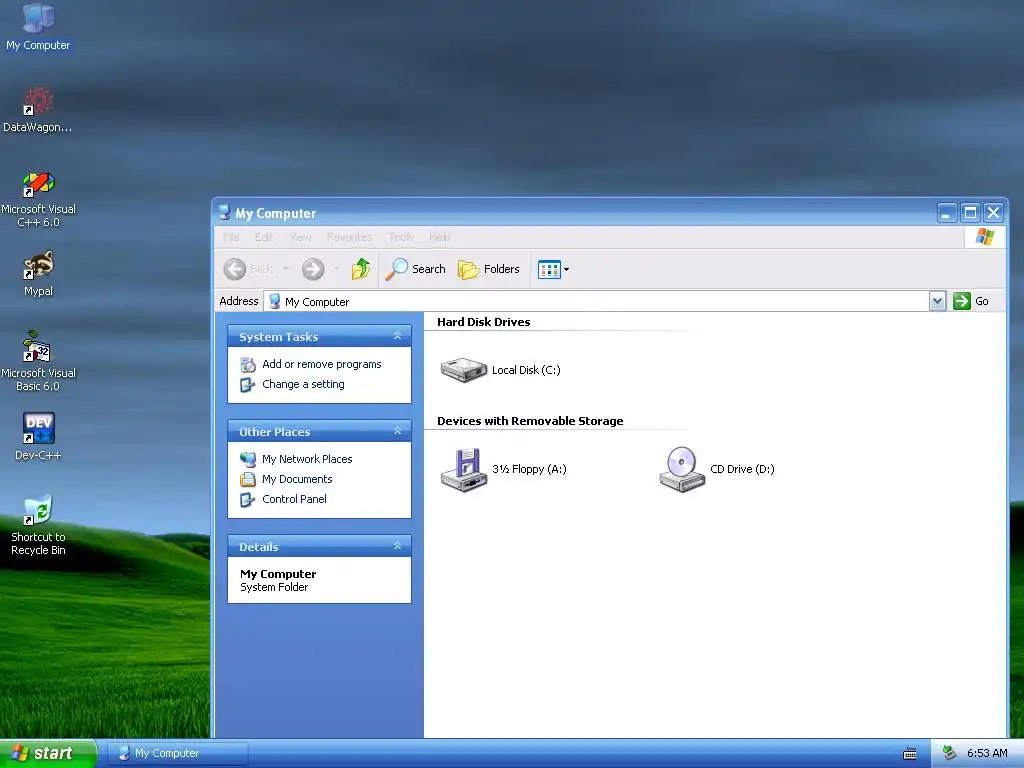Select Microsoft Visual C++ 6.0 desktop icon
Screen dimensions: 1024x768
pyautogui.click(x=38, y=199)
